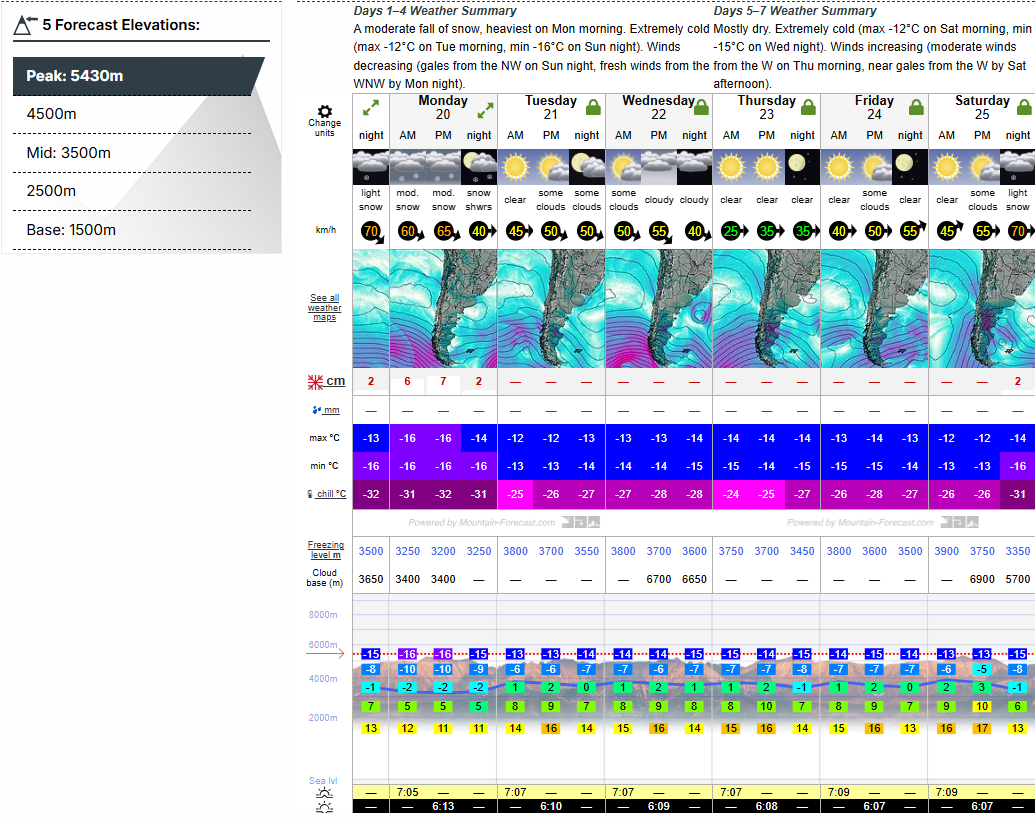Open Friday weather map thumbnail
Screen dimensions: 1035x819
click(874, 308)
